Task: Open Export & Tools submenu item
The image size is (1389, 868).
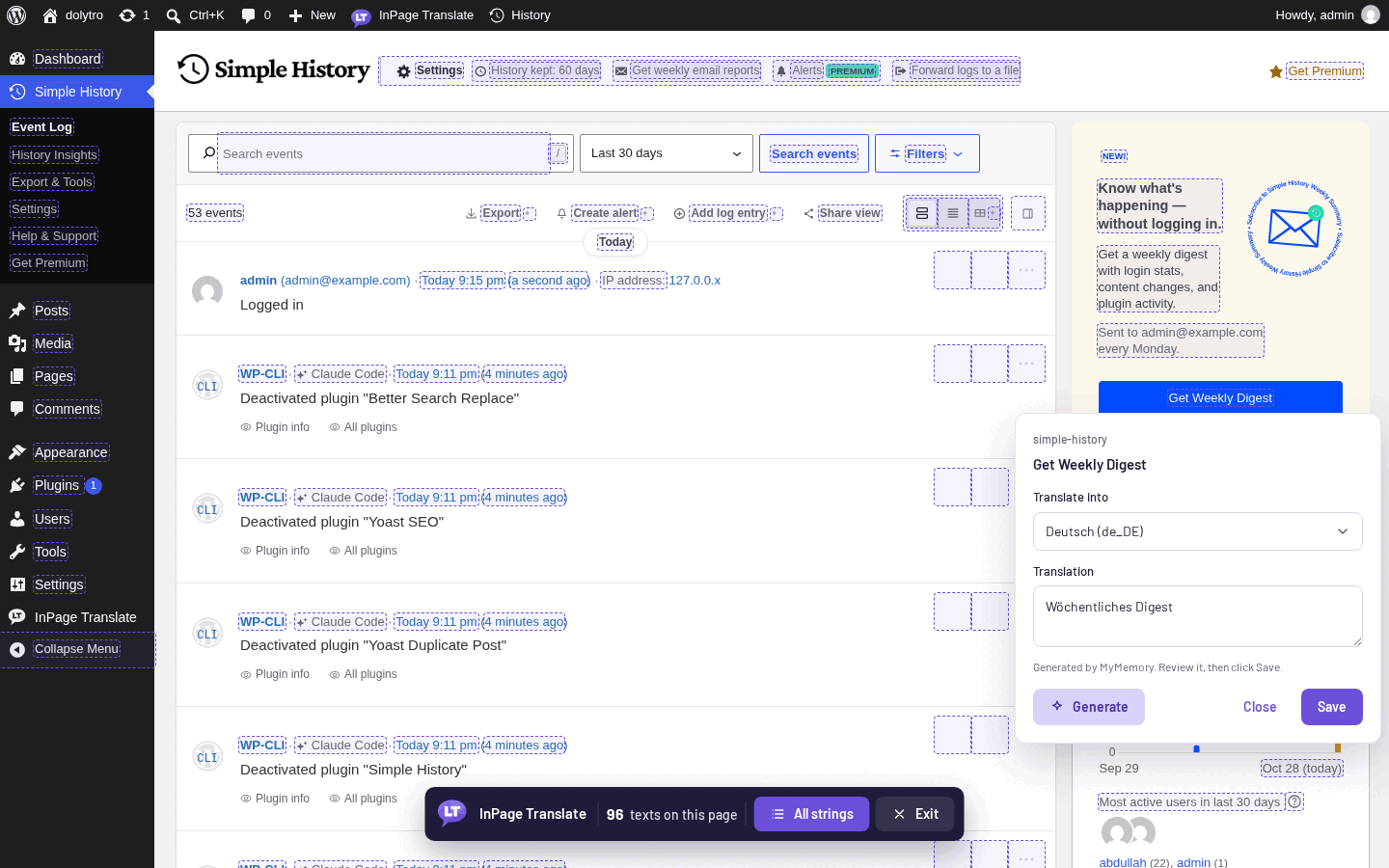Action: point(52,181)
